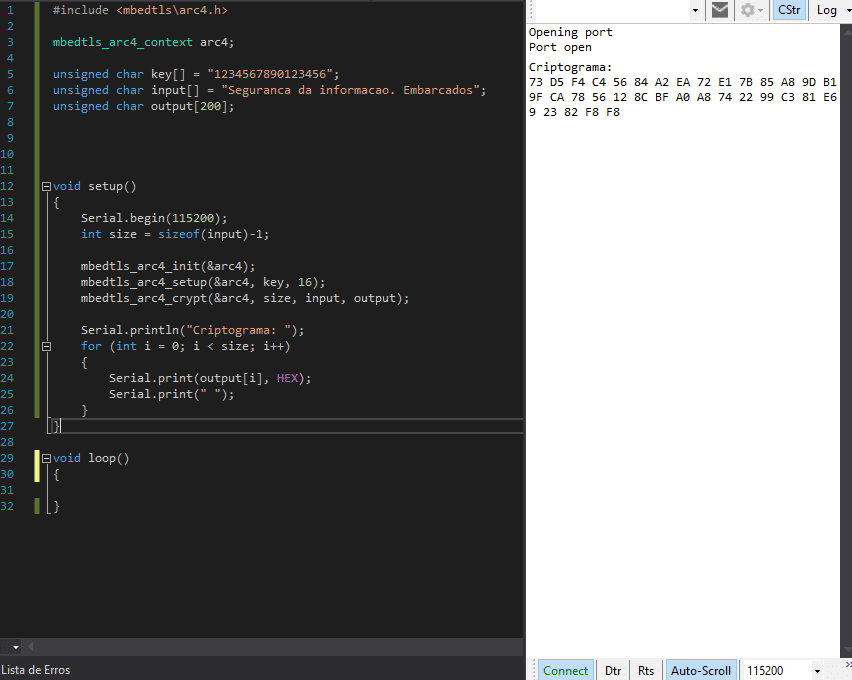Open the dropdown arrow next to Log

pyautogui.click(x=848, y=10)
